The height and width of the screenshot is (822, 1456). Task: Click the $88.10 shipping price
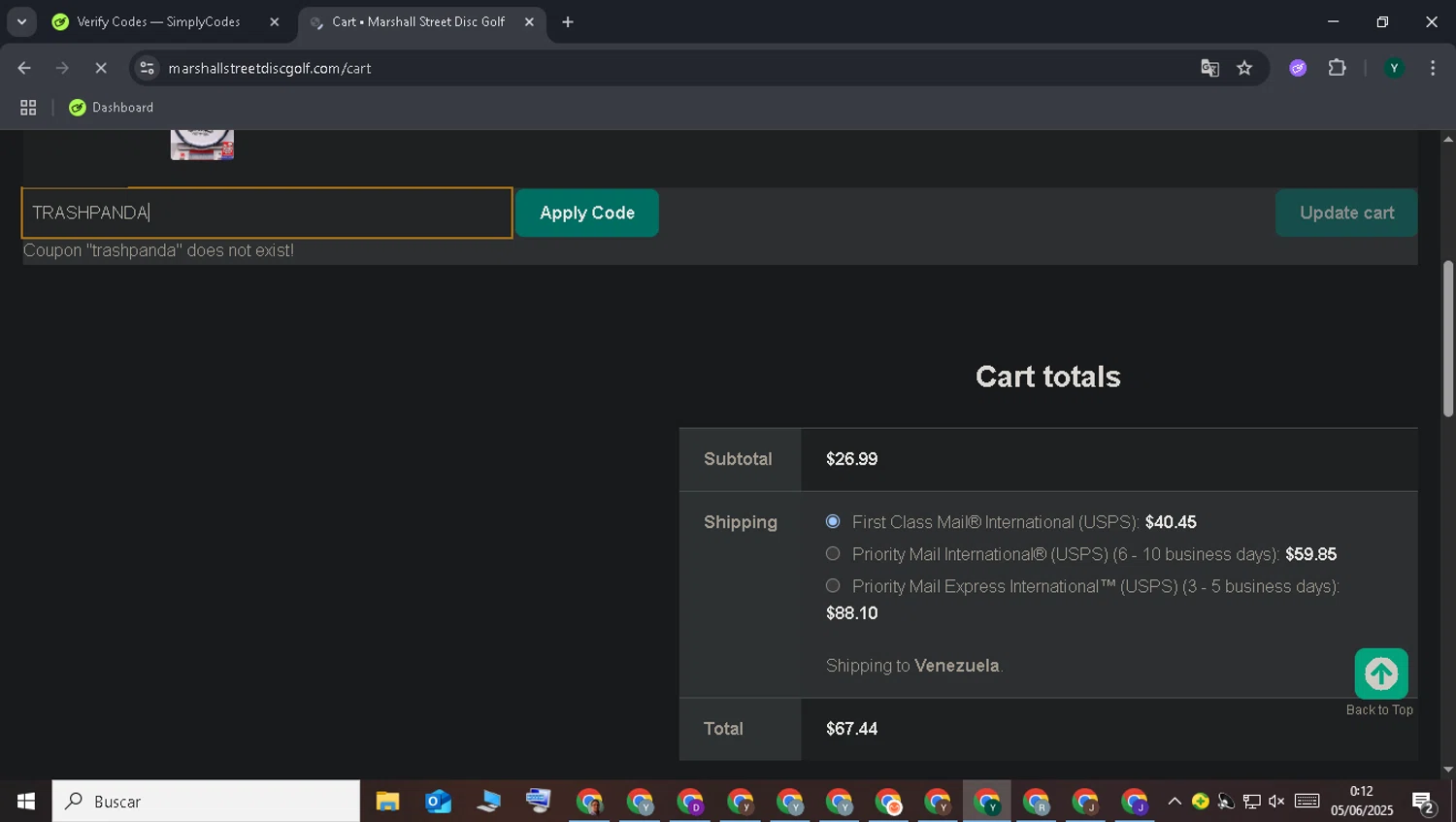pos(851,613)
